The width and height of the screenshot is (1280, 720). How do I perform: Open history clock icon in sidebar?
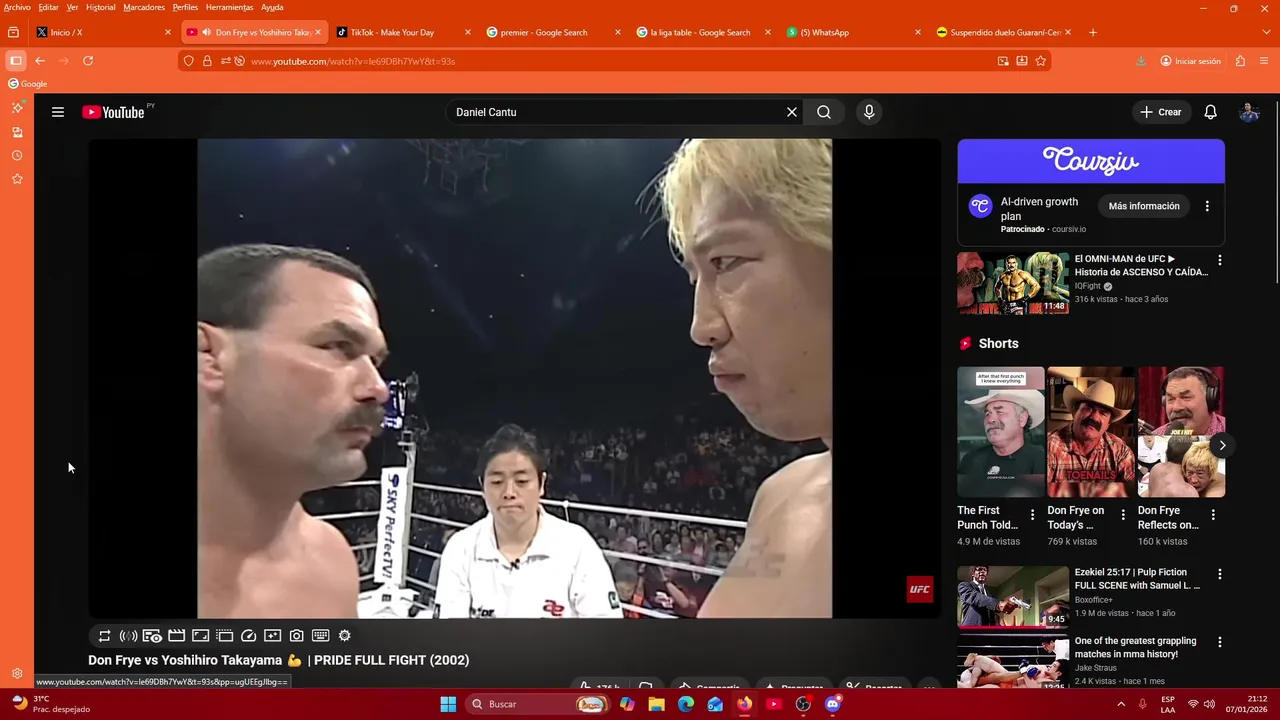(x=17, y=156)
